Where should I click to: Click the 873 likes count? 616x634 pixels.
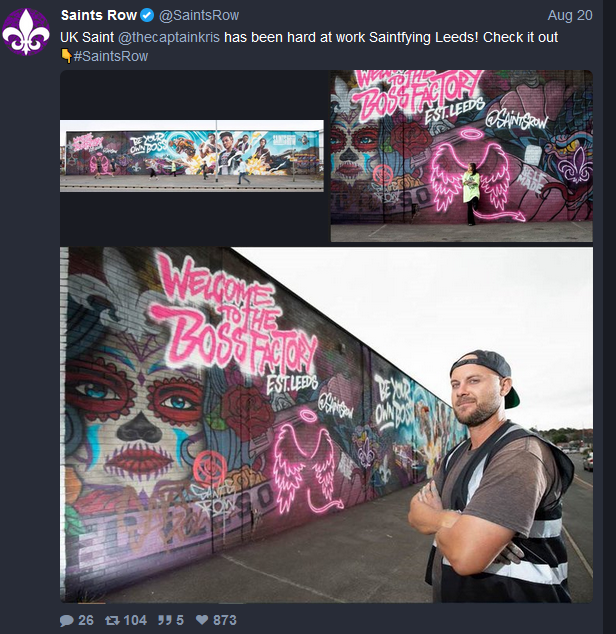point(225,620)
